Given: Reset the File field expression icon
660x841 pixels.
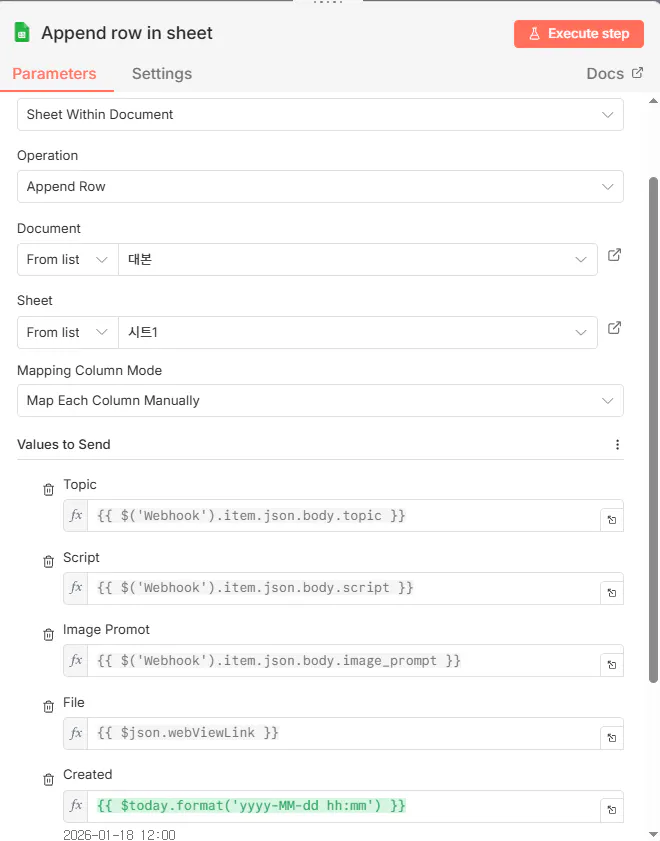Looking at the screenshot, I should pos(611,737).
